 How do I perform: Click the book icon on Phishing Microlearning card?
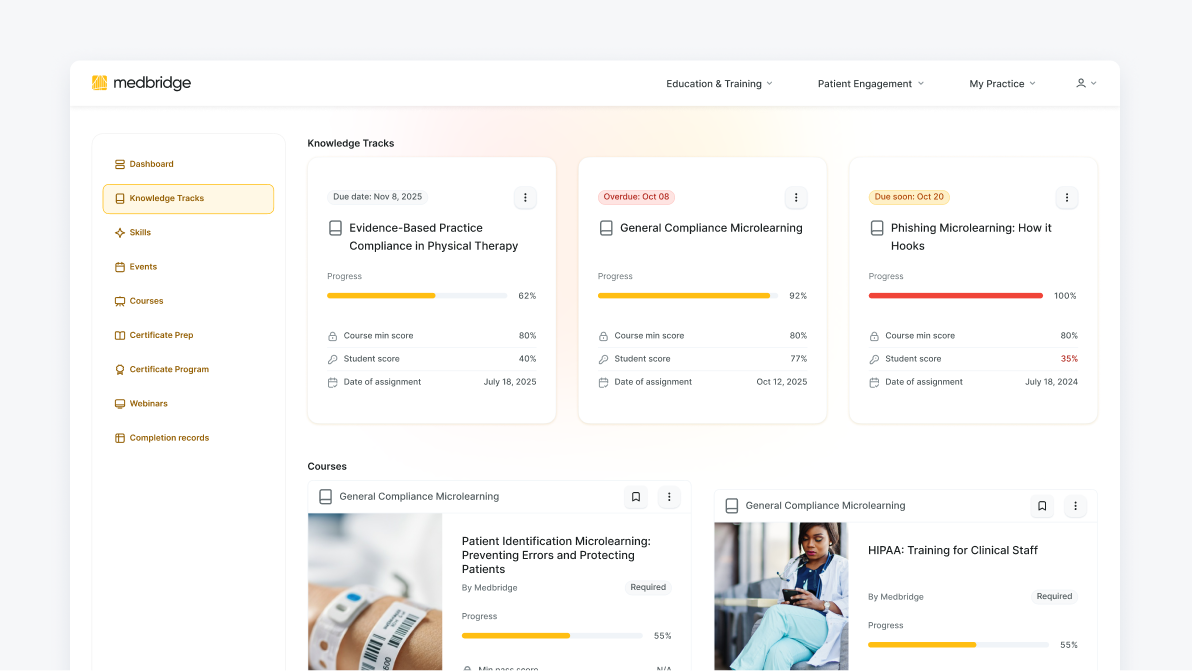(x=877, y=228)
